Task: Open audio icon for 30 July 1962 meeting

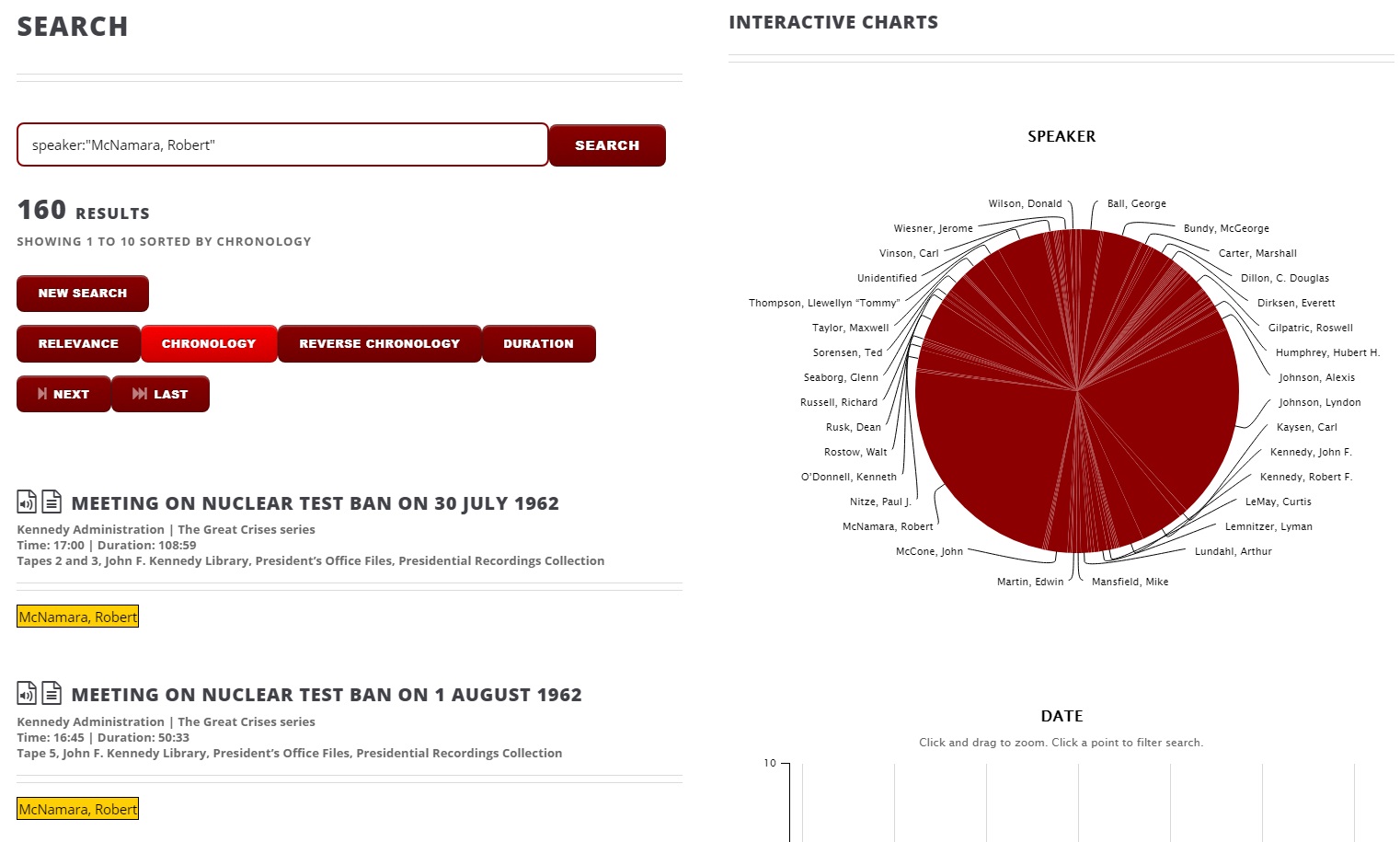Action: click(27, 502)
